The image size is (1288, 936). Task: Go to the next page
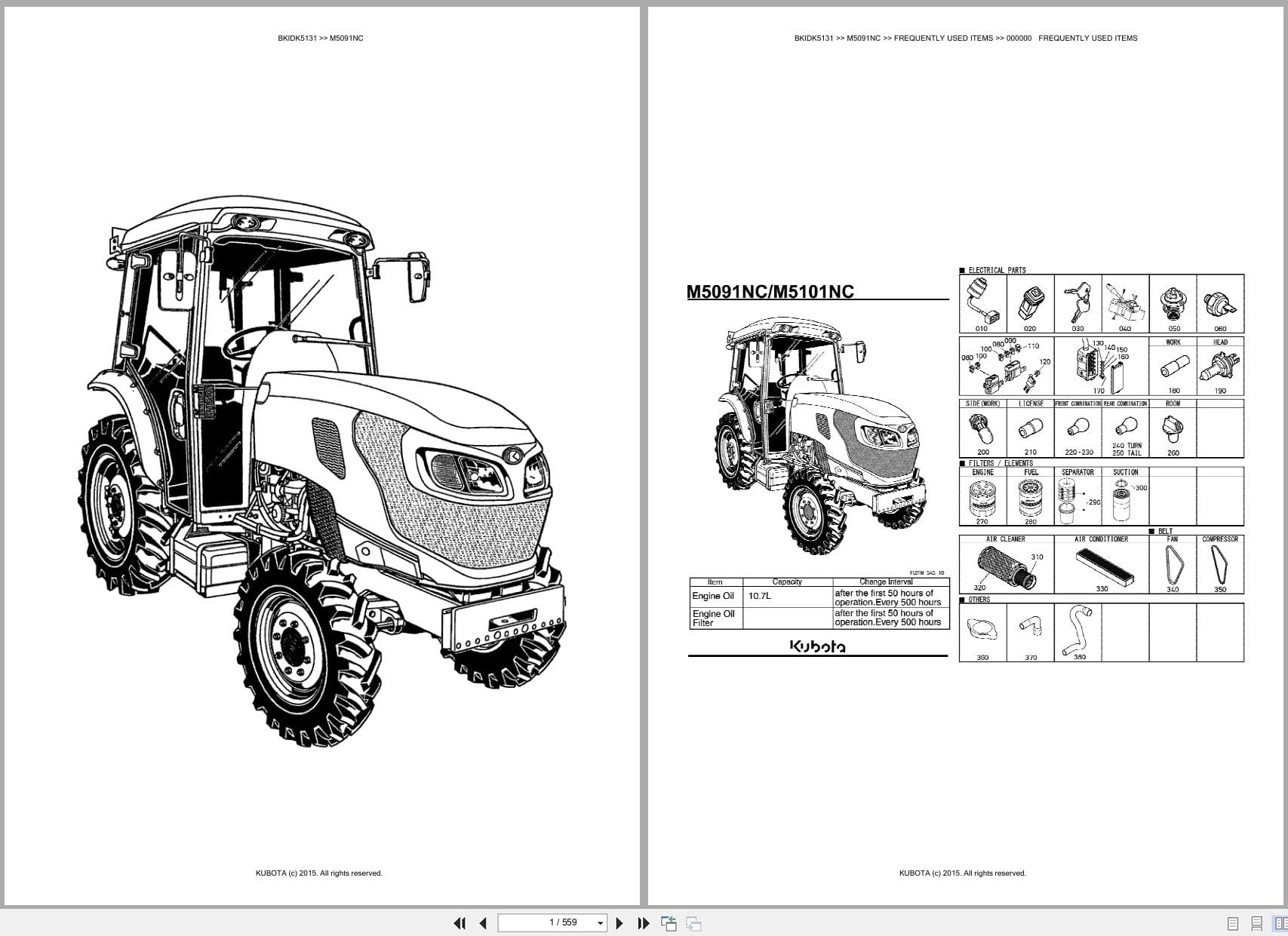619,923
